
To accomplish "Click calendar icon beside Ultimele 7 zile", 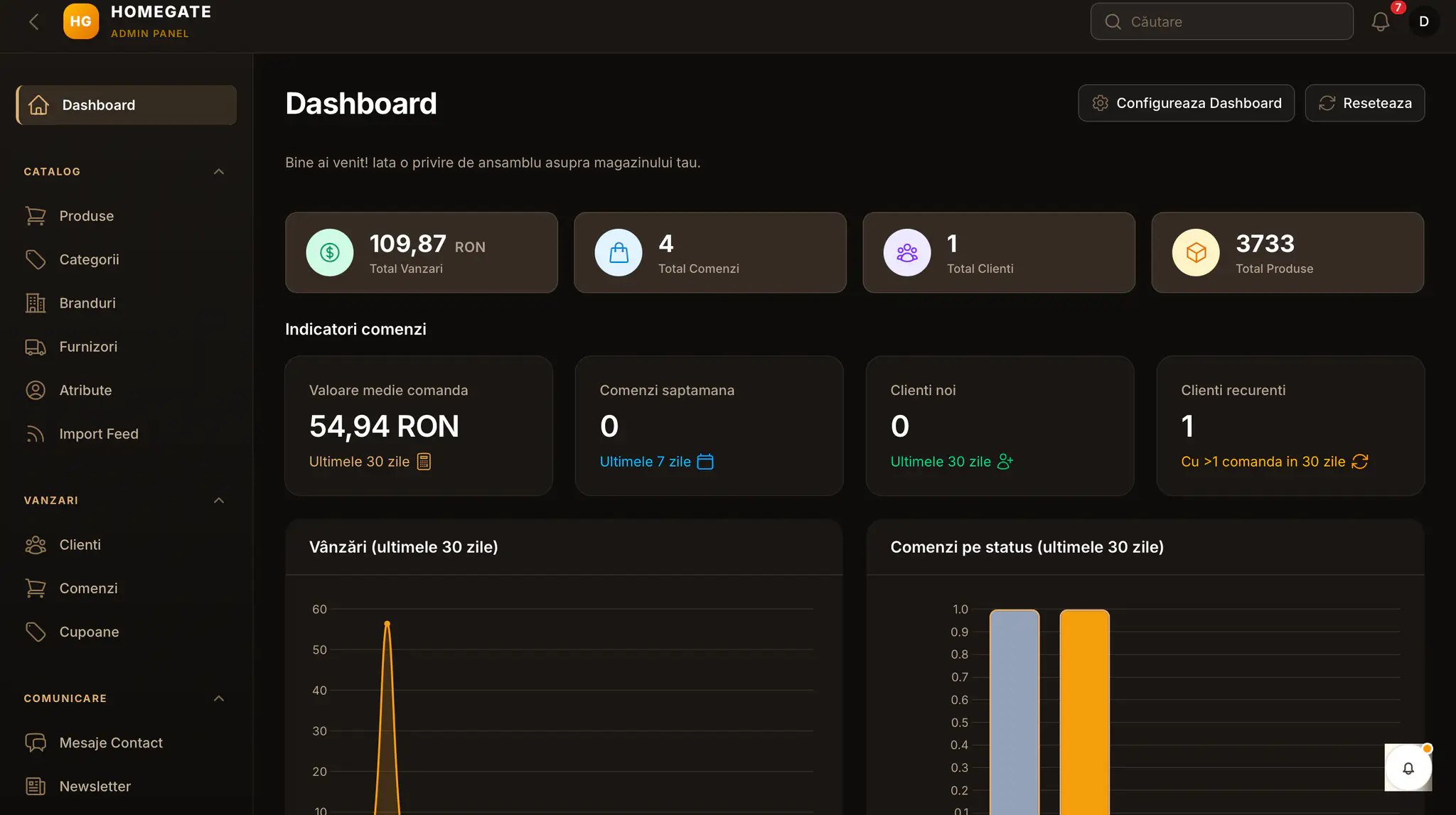I will pyautogui.click(x=705, y=462).
